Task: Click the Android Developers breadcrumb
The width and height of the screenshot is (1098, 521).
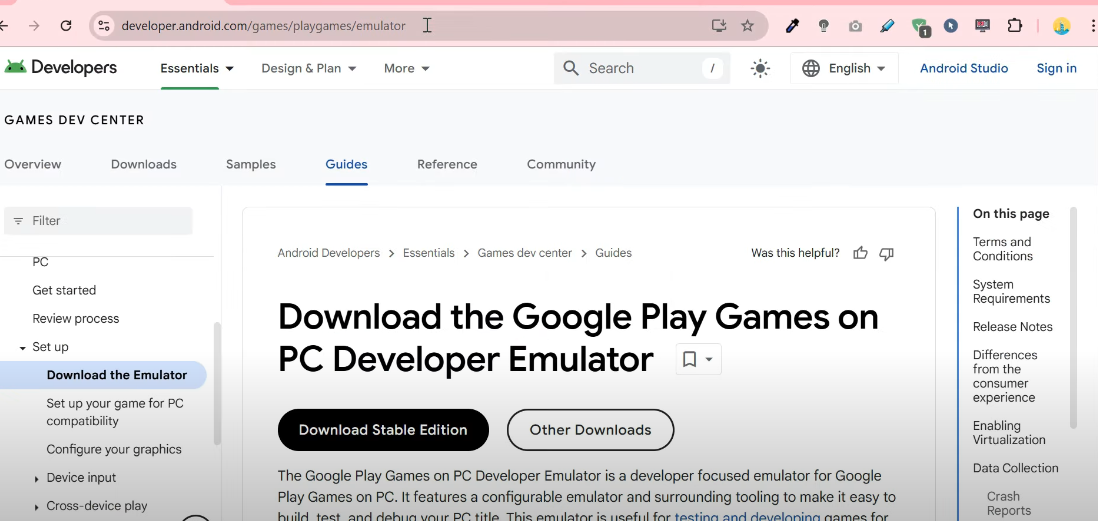Action: pos(328,253)
